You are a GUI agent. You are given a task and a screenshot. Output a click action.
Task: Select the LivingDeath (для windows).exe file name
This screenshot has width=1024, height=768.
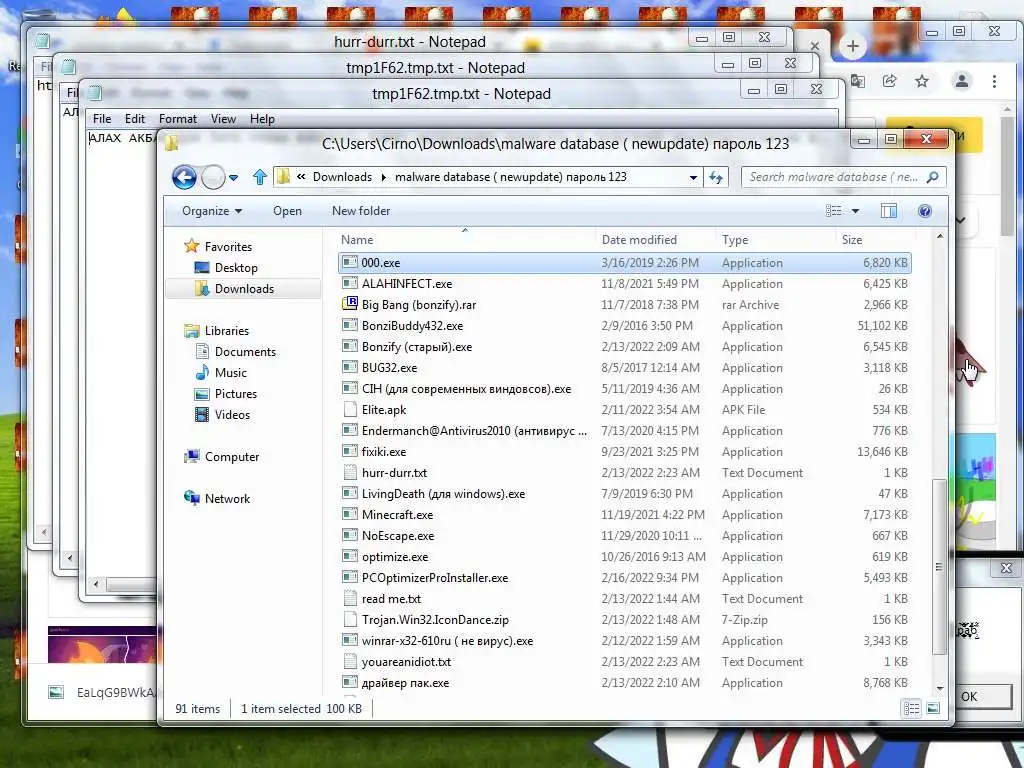coord(443,494)
